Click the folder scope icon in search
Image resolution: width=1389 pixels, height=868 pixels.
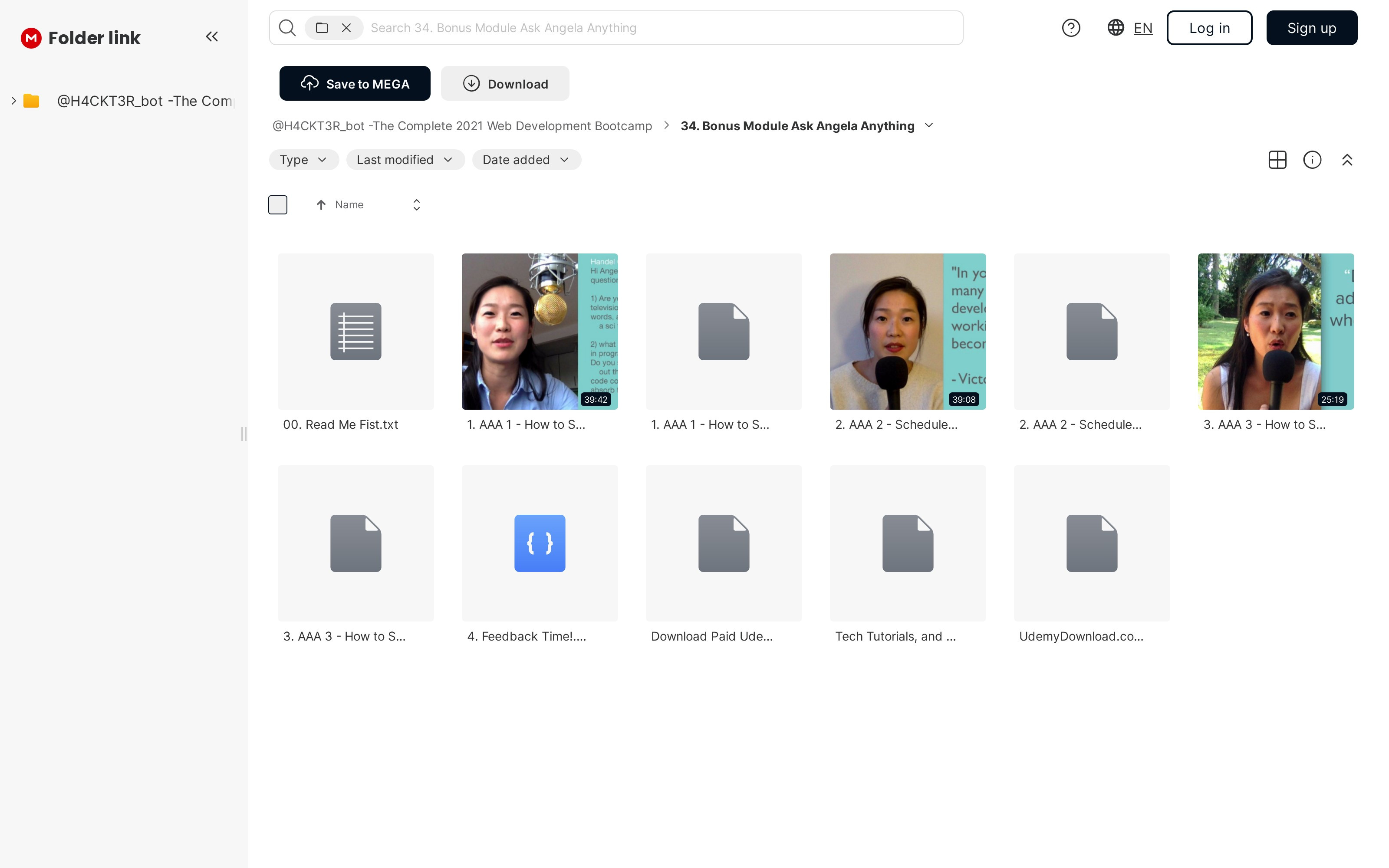(322, 27)
